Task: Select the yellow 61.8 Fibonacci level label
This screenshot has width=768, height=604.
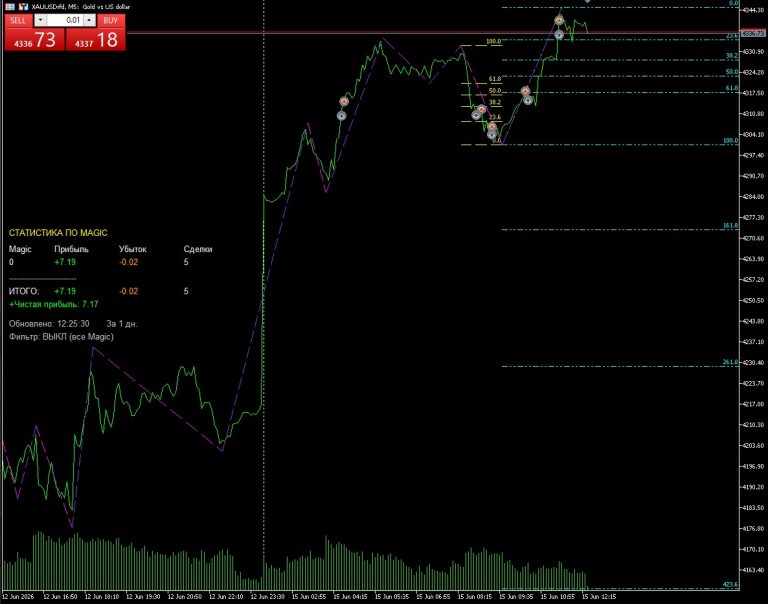Action: coord(495,79)
